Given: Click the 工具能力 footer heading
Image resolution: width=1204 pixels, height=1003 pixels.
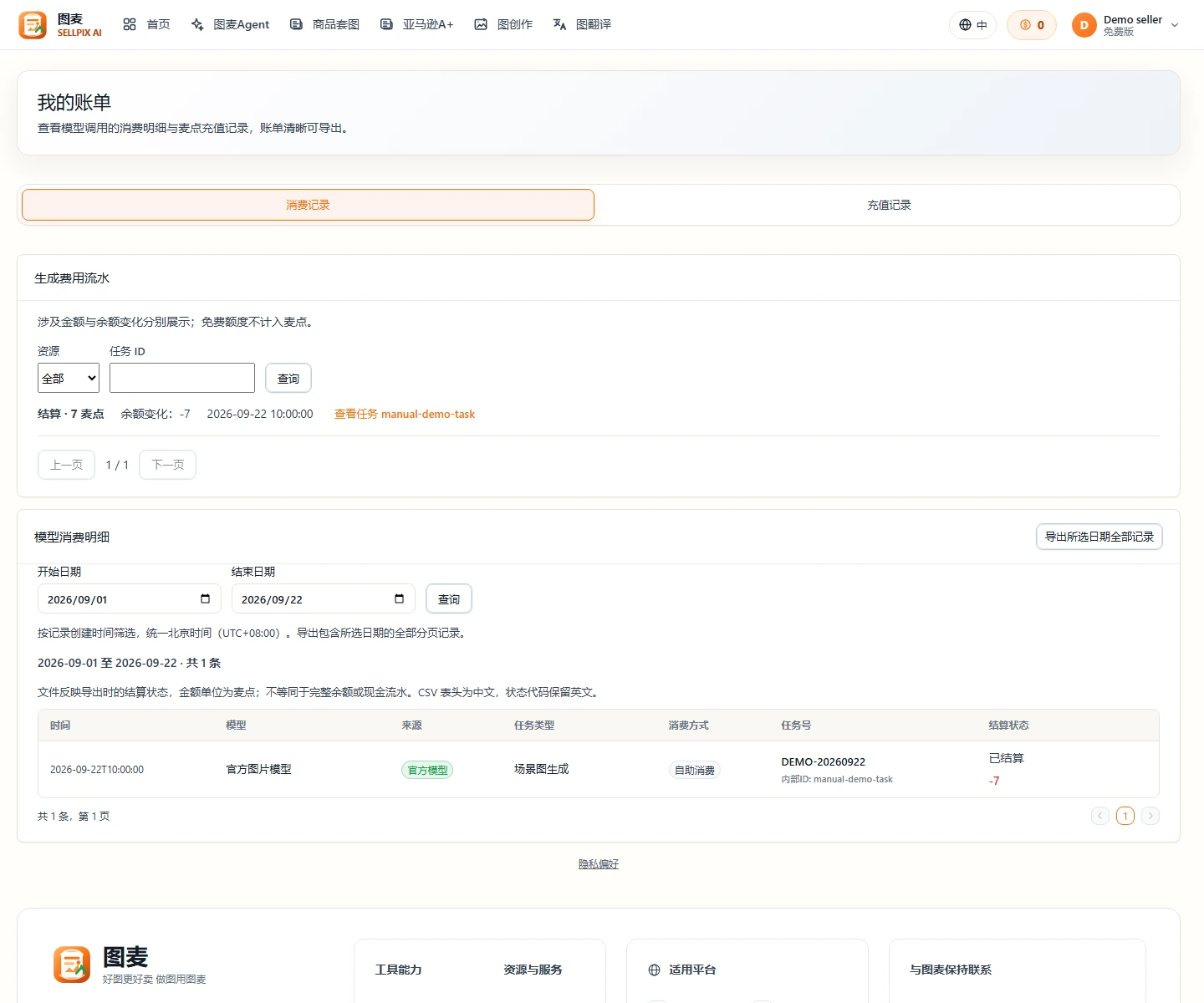Looking at the screenshot, I should 399,970.
